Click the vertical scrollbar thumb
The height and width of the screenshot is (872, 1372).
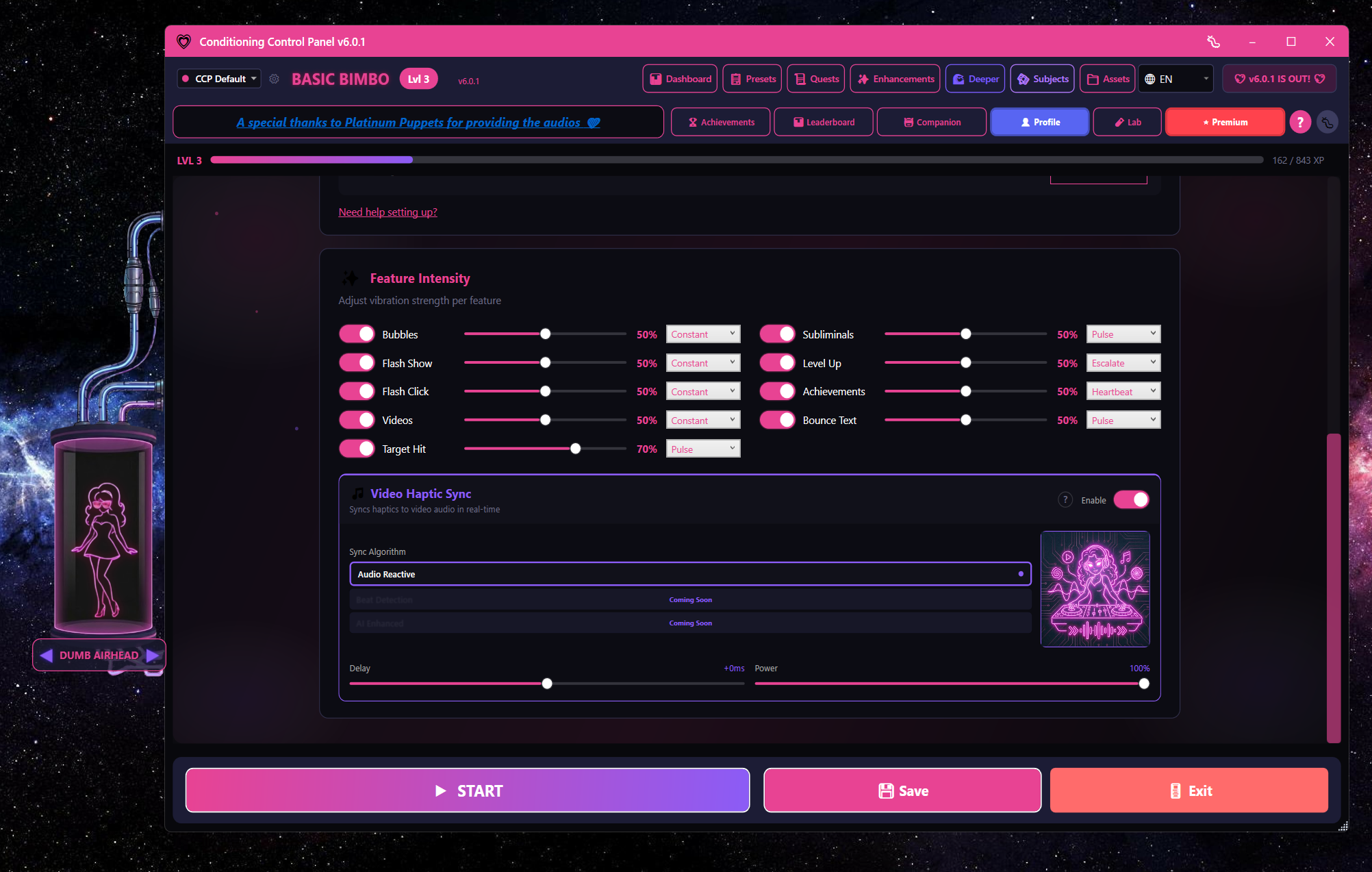pos(1333,588)
